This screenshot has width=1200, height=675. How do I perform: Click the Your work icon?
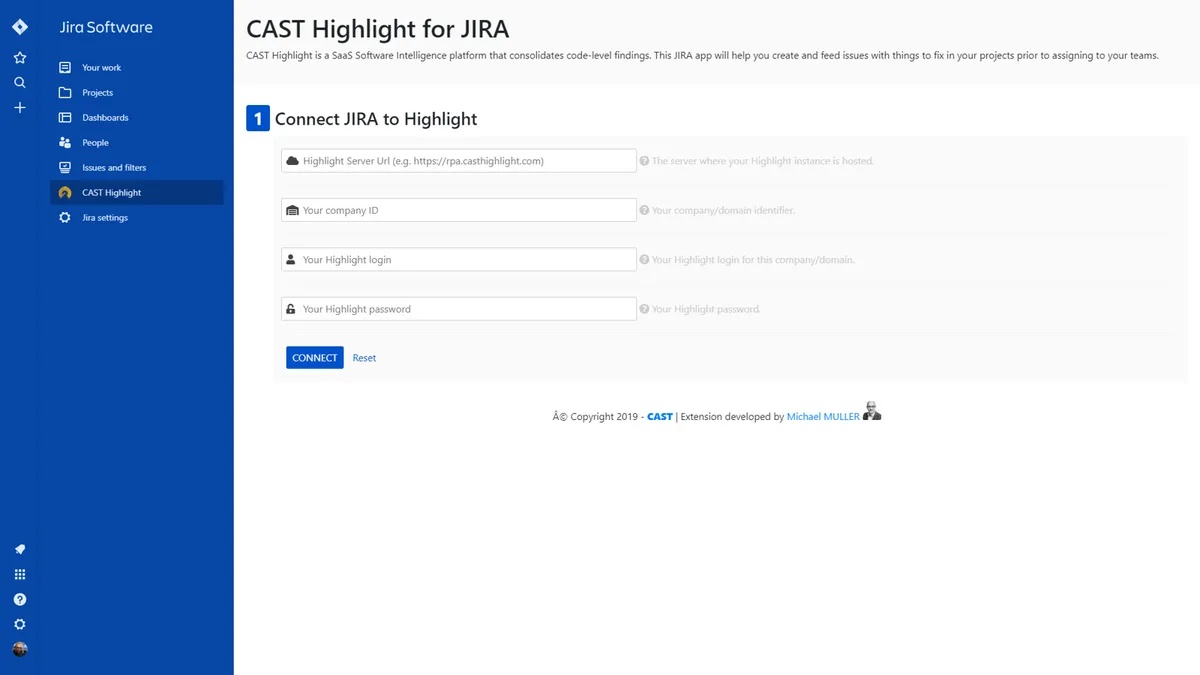pyautogui.click(x=65, y=67)
